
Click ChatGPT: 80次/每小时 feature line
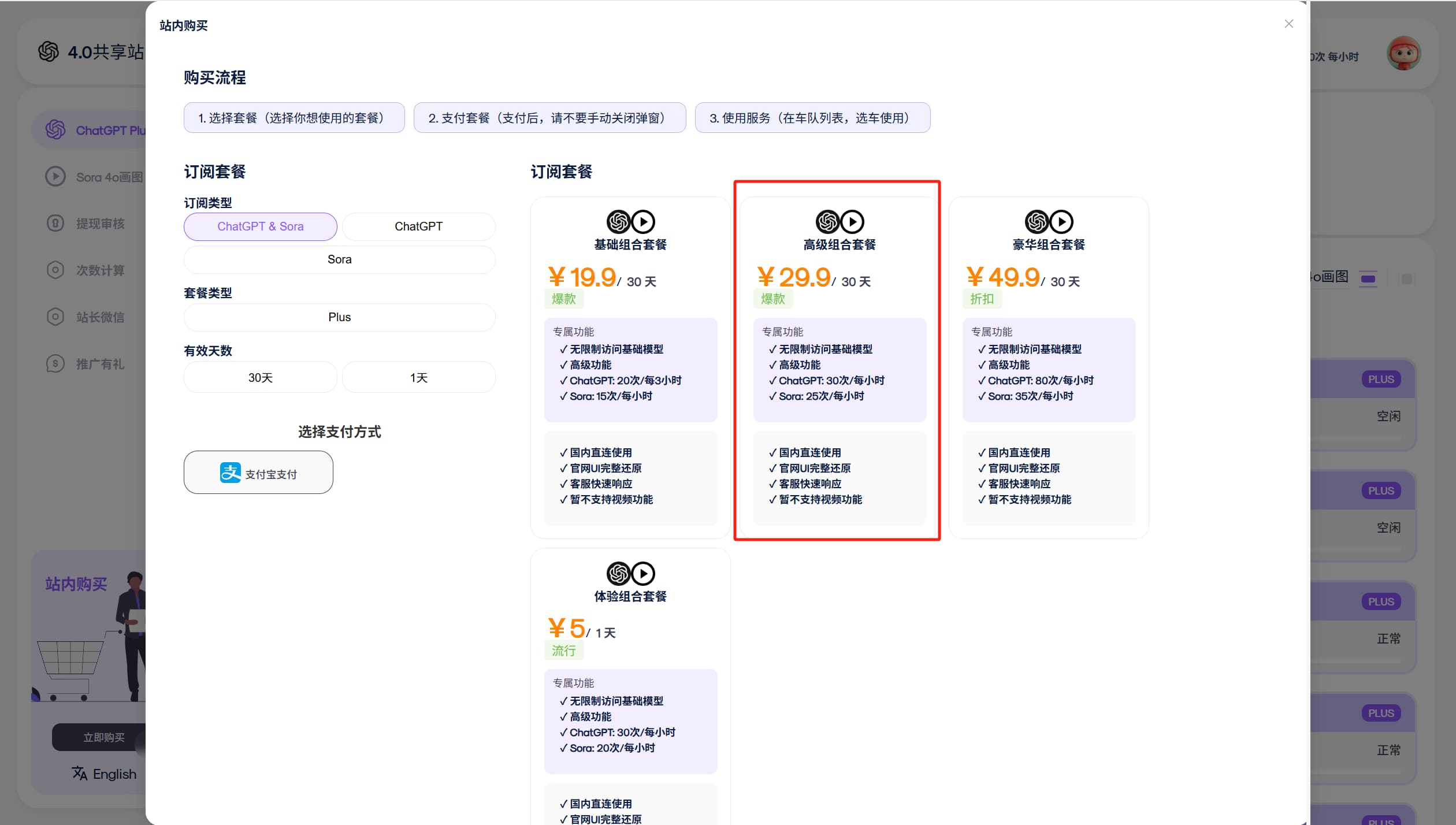pos(1035,381)
